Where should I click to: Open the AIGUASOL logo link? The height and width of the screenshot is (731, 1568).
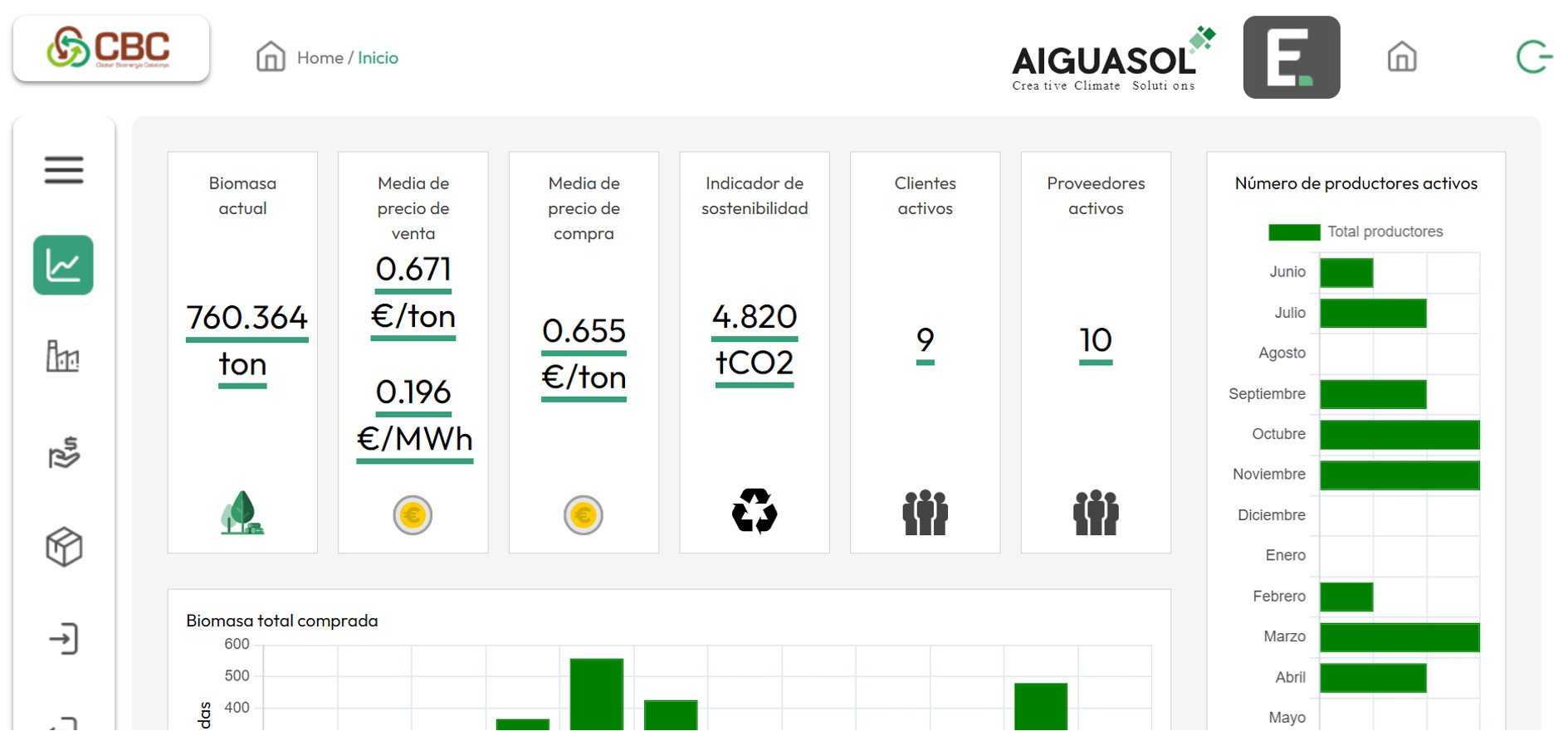[1112, 58]
